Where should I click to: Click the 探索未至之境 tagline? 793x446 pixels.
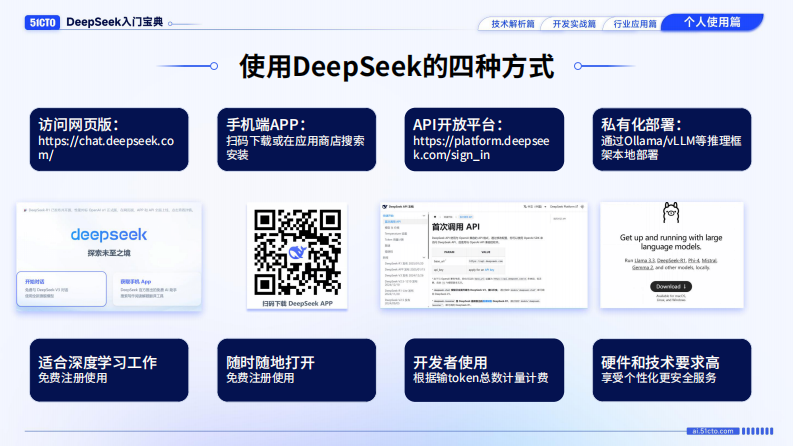point(109,253)
